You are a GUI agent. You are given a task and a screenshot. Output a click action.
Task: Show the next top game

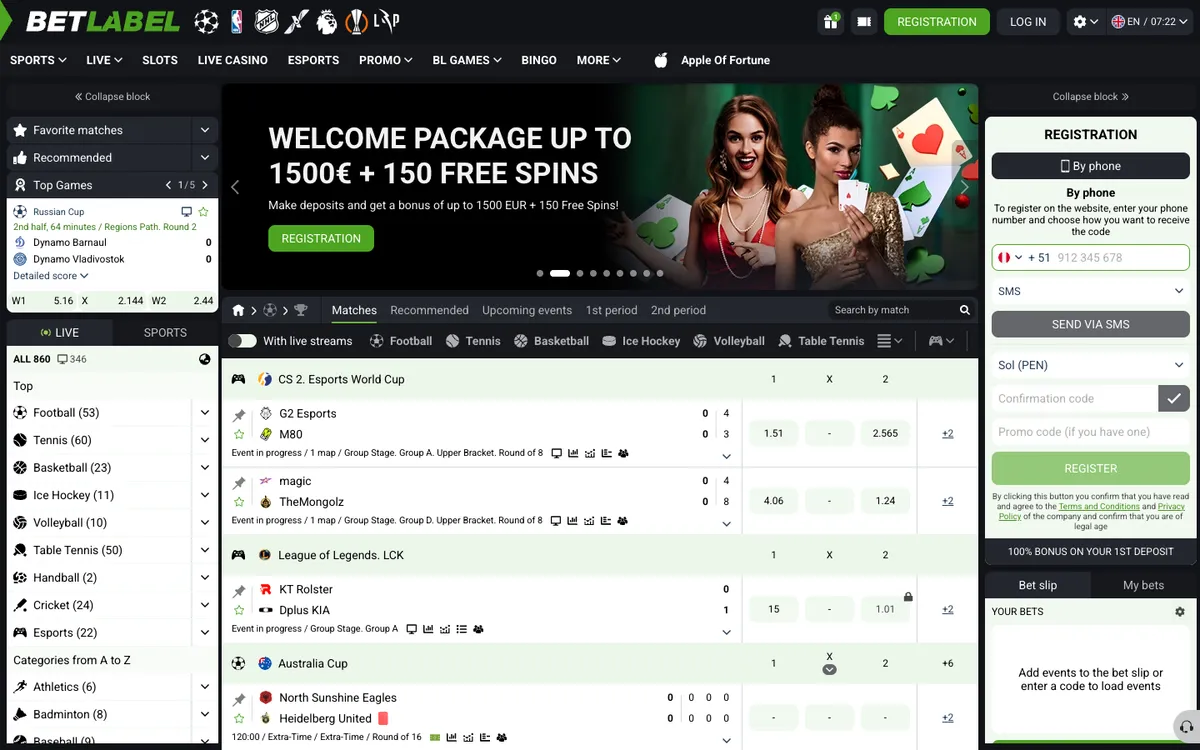click(205, 185)
